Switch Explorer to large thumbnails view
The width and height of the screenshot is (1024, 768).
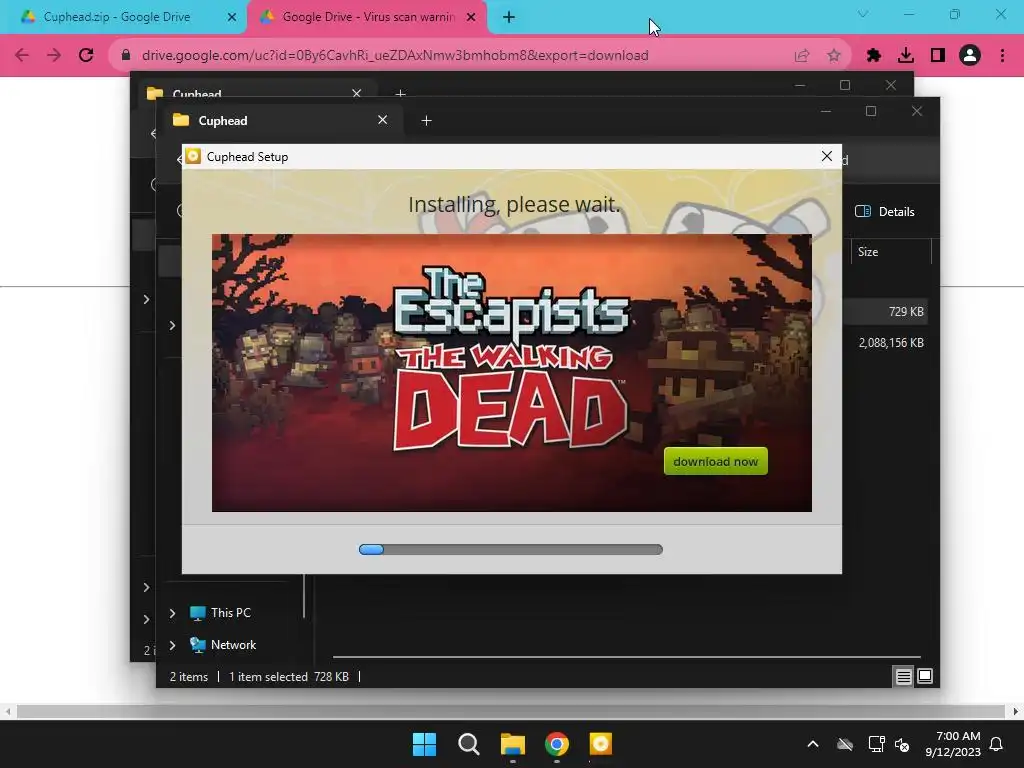click(x=925, y=676)
